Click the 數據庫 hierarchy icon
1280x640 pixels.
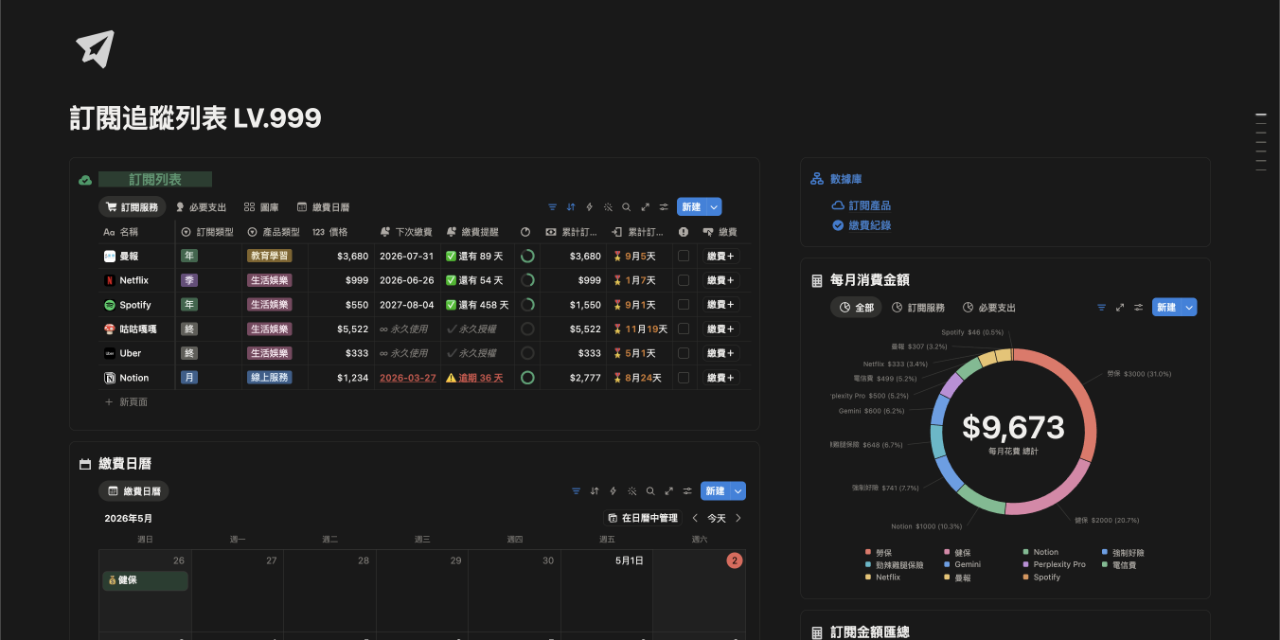(x=817, y=179)
